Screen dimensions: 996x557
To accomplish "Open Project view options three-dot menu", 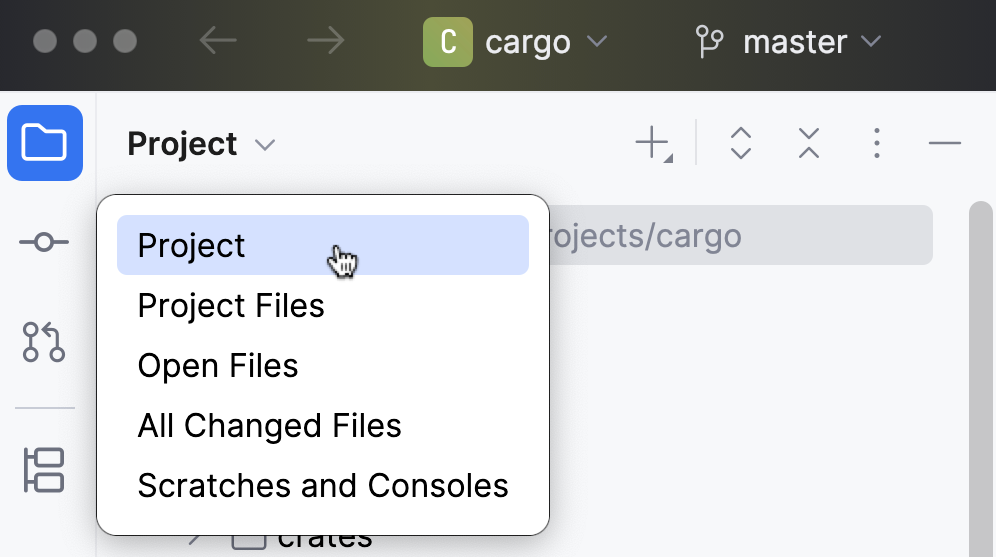I will (x=876, y=144).
